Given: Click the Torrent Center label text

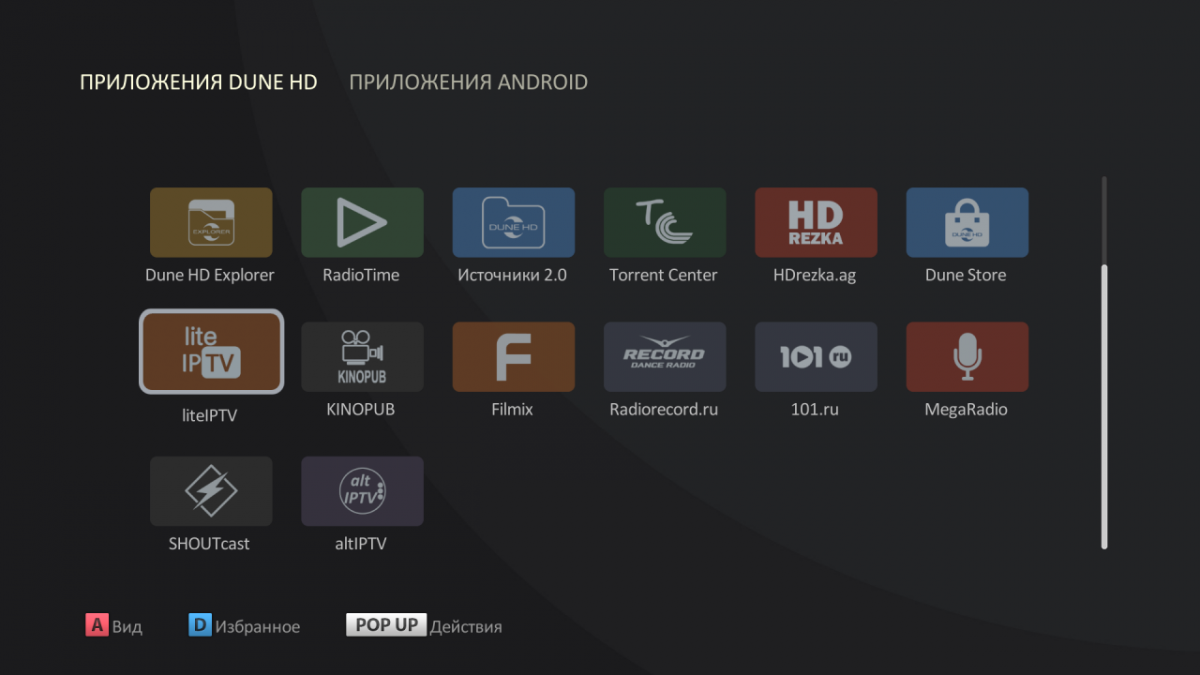Looking at the screenshot, I should (663, 275).
